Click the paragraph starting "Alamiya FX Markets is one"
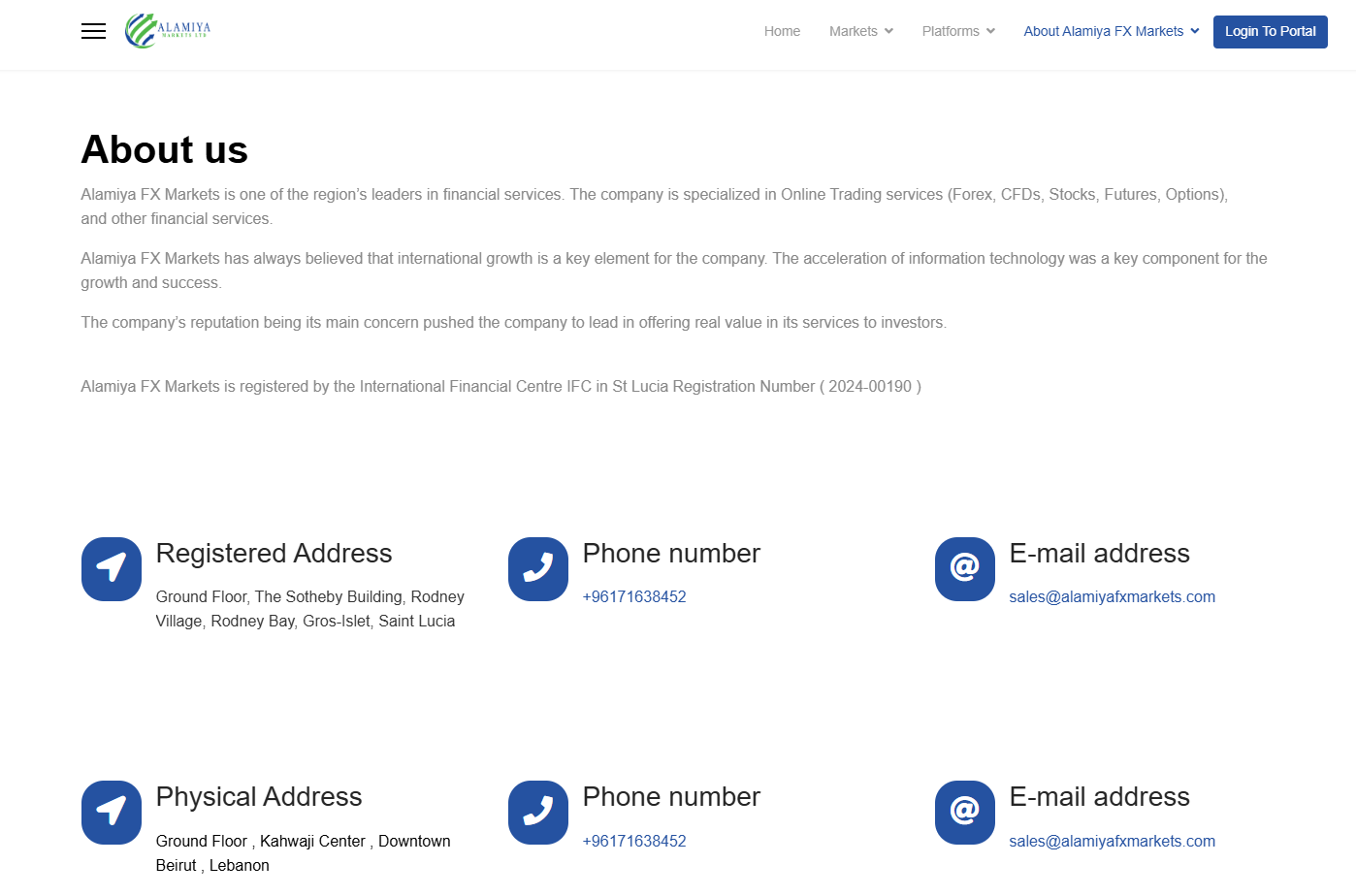The image size is (1356, 896). pos(655,207)
